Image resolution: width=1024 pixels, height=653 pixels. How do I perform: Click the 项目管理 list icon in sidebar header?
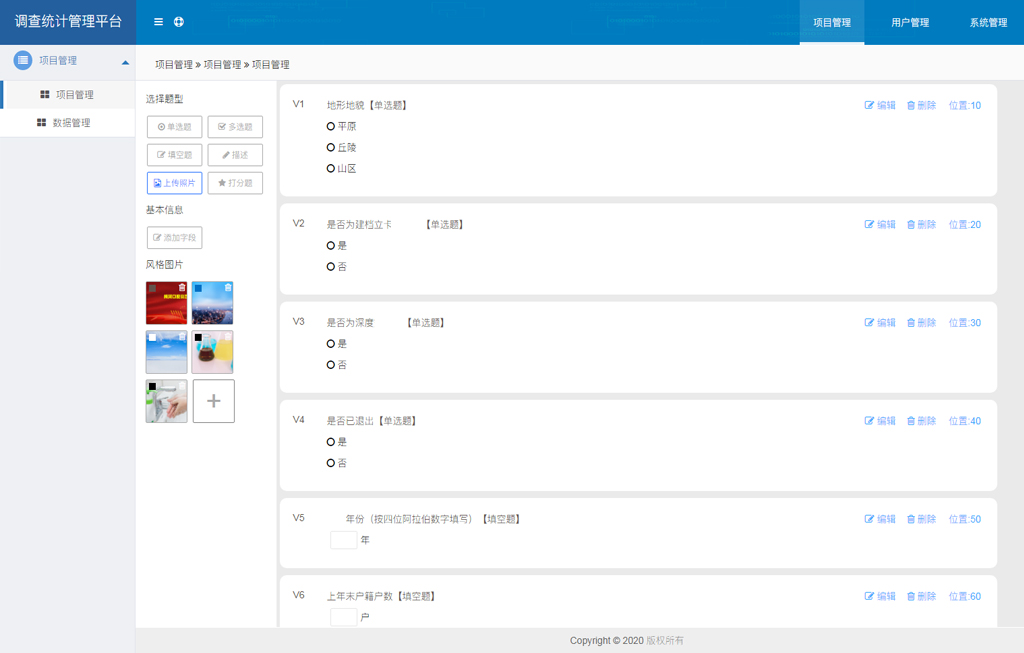[x=23, y=61]
